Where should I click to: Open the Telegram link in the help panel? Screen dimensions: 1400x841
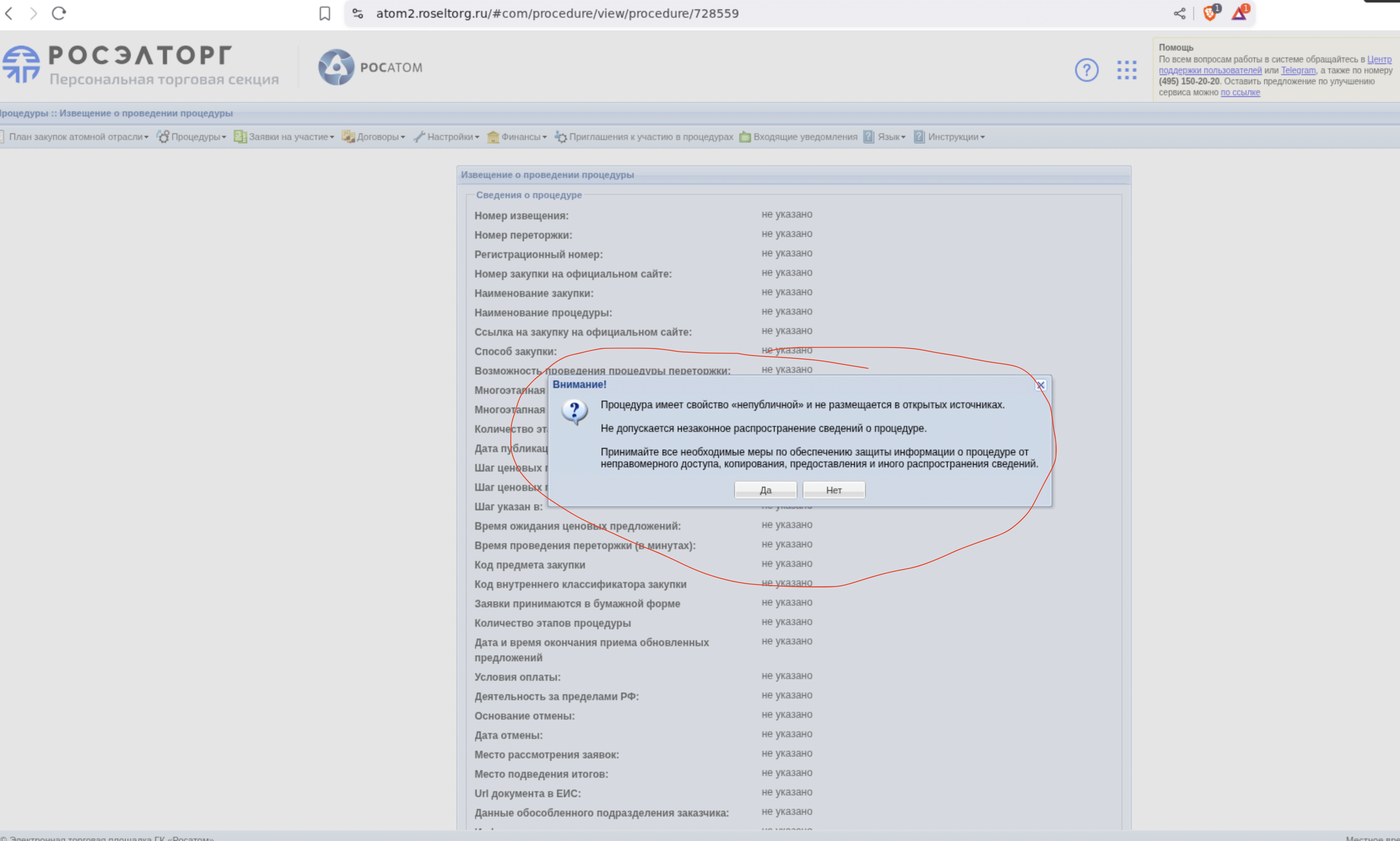click(1298, 71)
